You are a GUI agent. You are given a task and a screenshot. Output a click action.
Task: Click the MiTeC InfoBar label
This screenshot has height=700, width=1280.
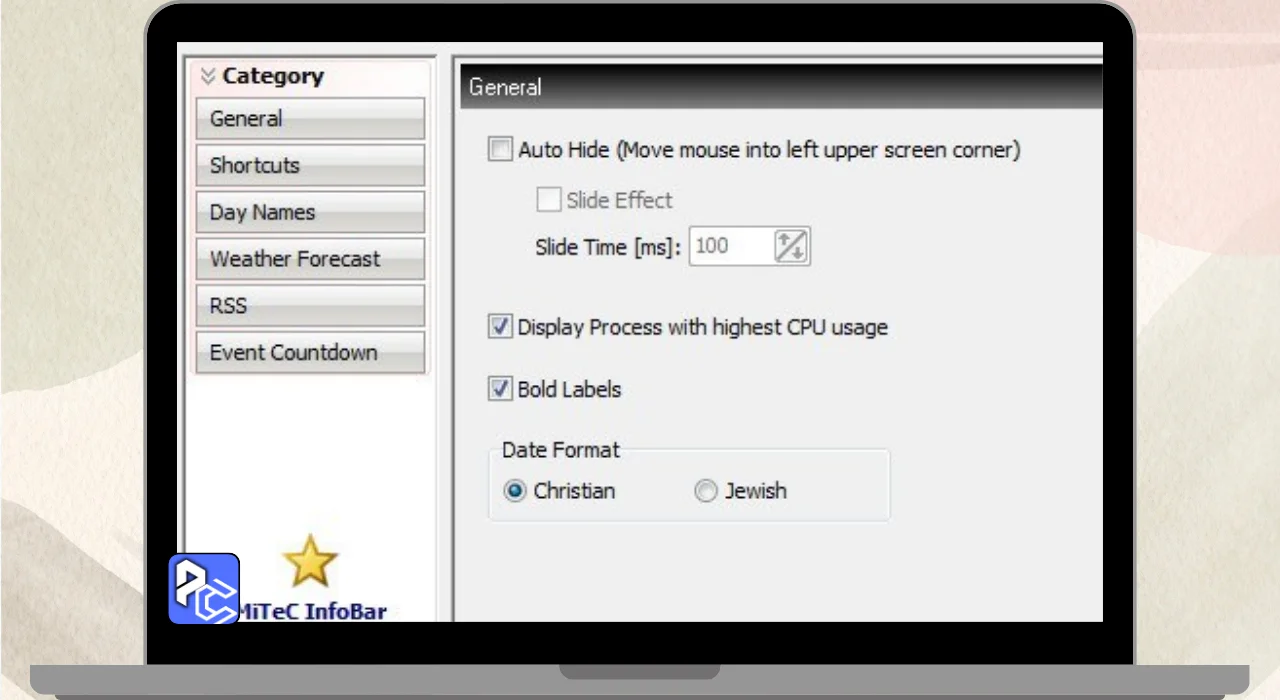[312, 612]
